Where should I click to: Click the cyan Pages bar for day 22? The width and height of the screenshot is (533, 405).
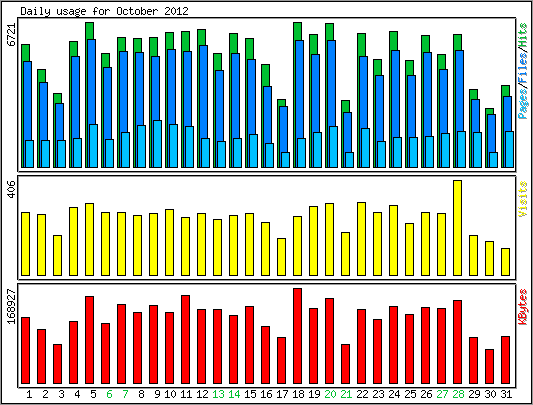click(x=365, y=148)
